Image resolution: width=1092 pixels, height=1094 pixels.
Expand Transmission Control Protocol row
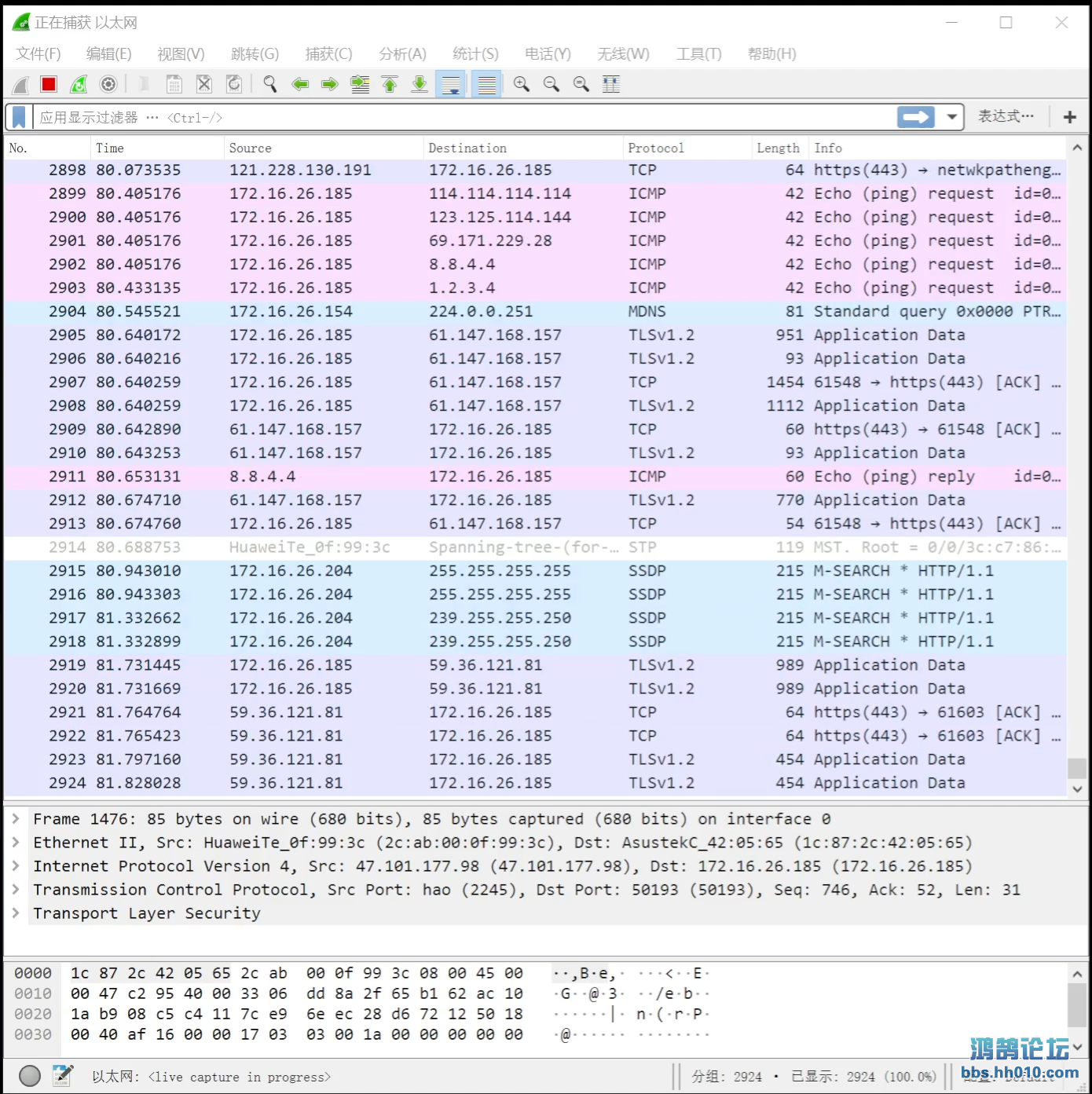pyautogui.click(x=15, y=889)
